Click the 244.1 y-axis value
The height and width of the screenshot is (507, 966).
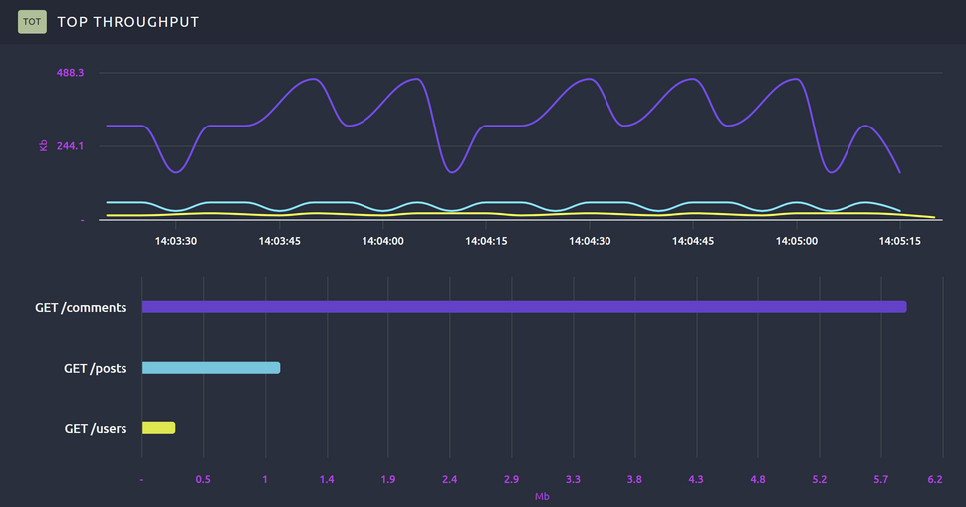(69, 146)
